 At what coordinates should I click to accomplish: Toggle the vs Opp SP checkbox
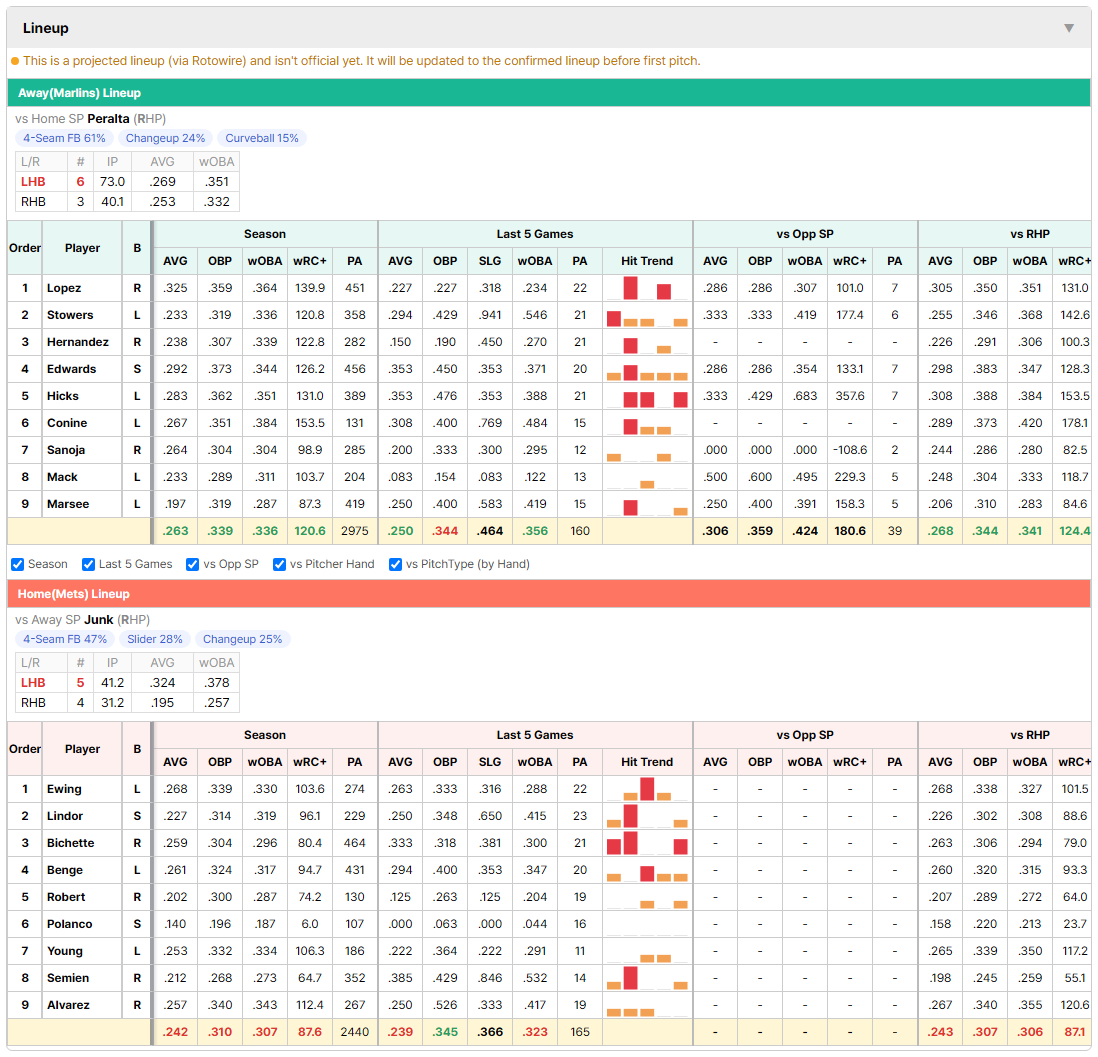pyautogui.click(x=193, y=565)
